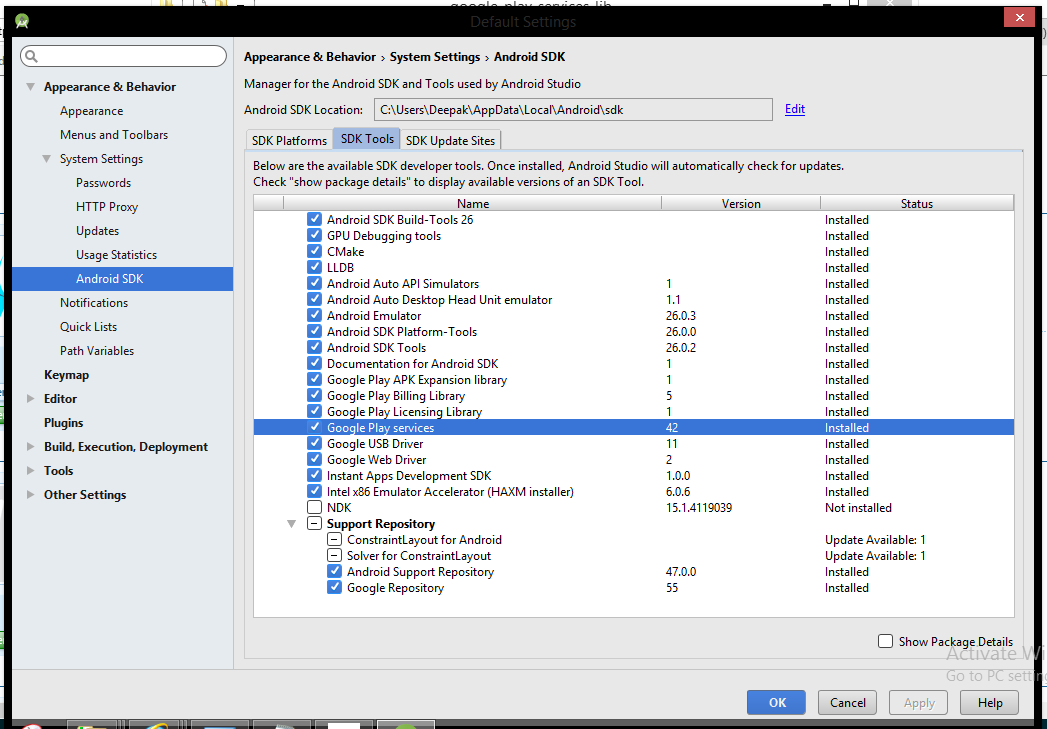Image resolution: width=1047 pixels, height=729 pixels.
Task: Toggle LLDB checkbox
Action: point(315,267)
